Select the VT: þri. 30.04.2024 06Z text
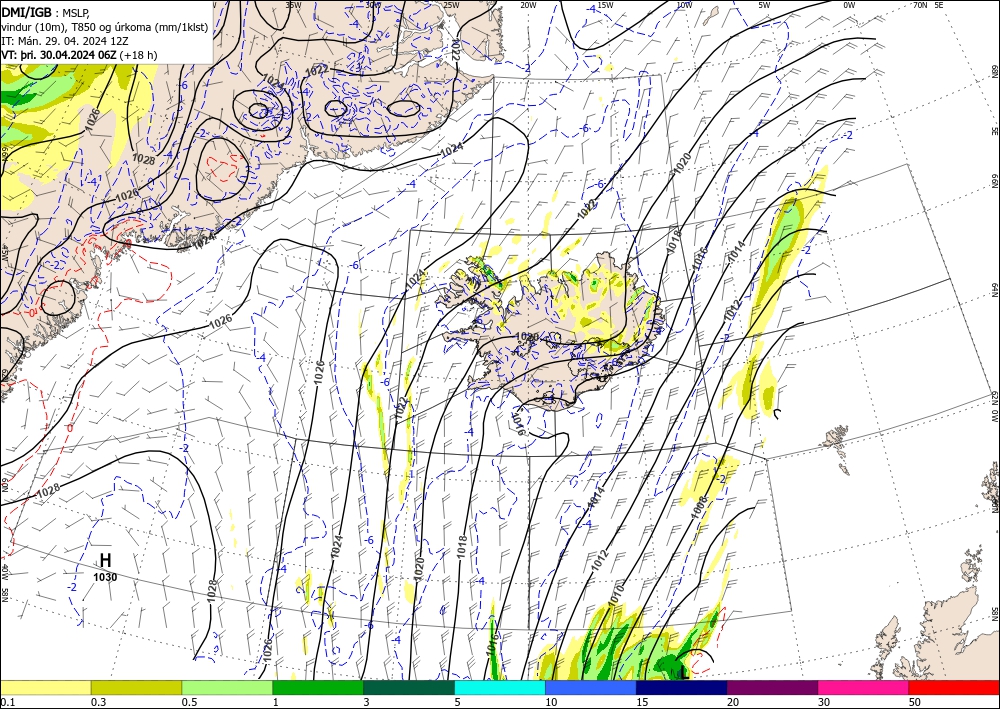This screenshot has width=1000, height=709. (79, 55)
